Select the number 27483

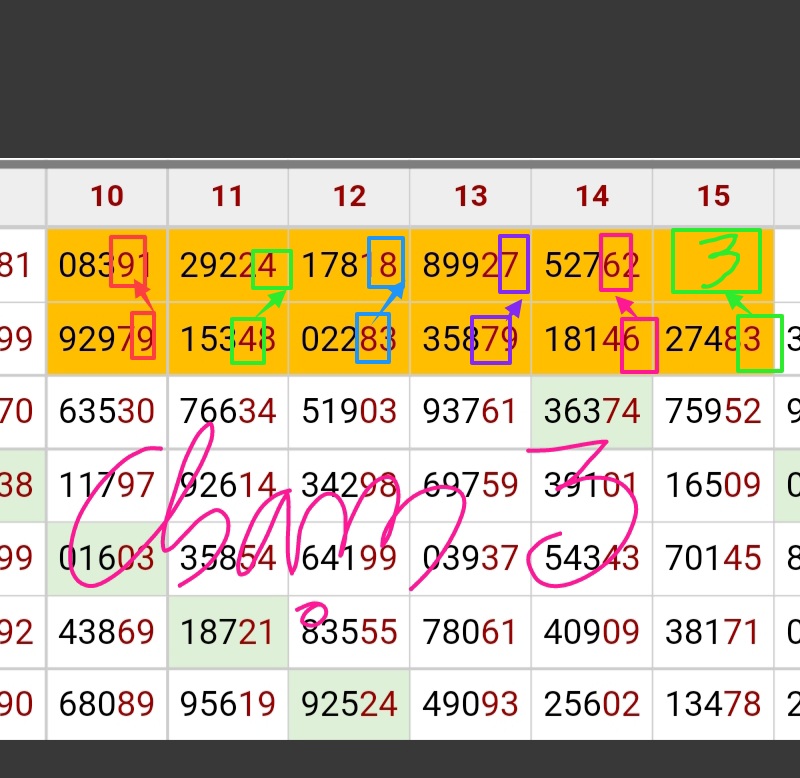click(x=713, y=339)
